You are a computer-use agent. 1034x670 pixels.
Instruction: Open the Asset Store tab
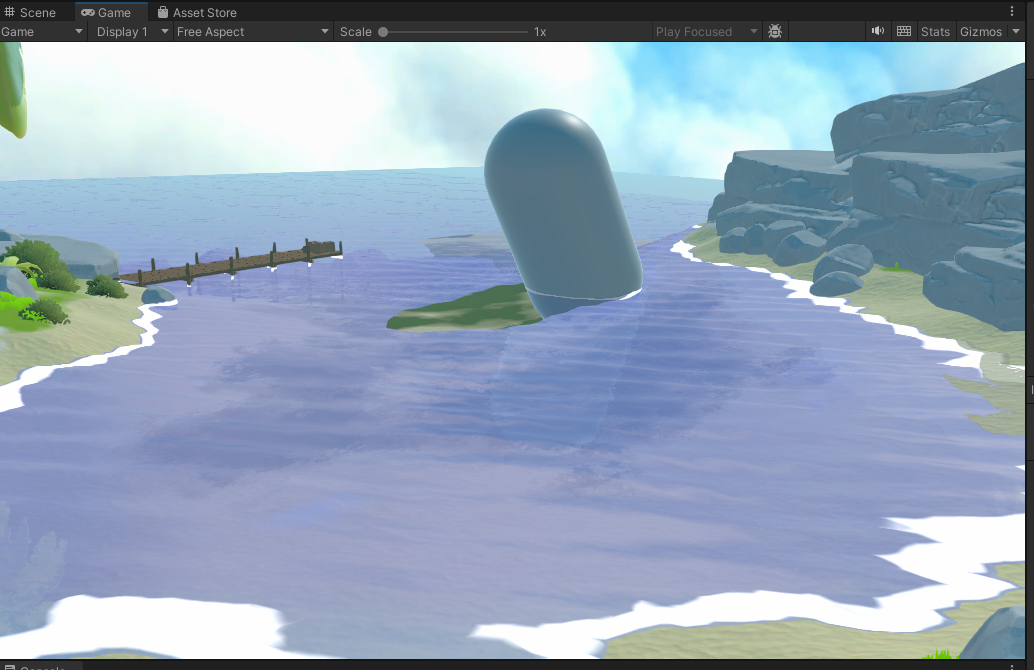pyautogui.click(x=197, y=12)
